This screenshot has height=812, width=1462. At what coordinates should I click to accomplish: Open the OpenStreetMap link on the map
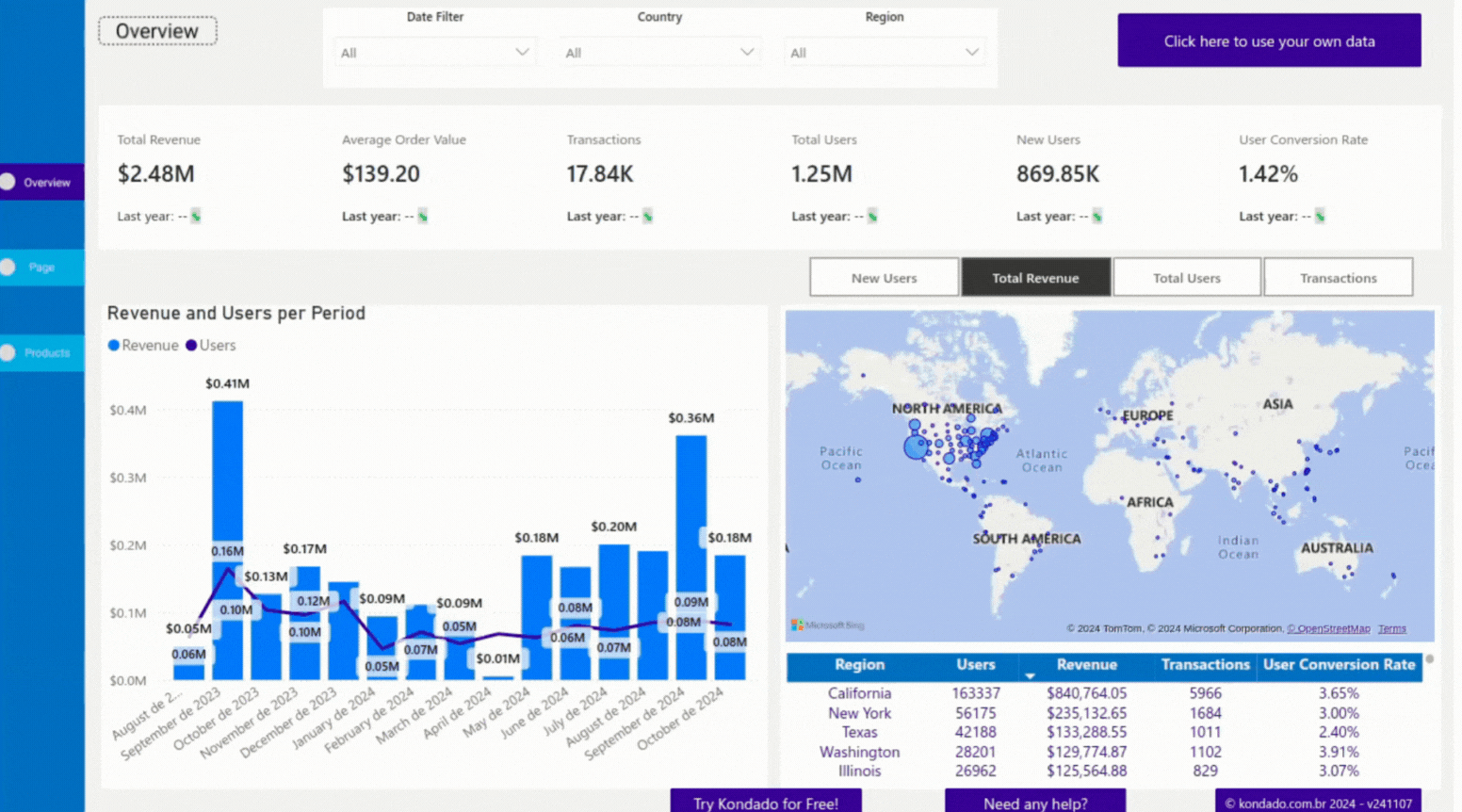coord(1328,628)
